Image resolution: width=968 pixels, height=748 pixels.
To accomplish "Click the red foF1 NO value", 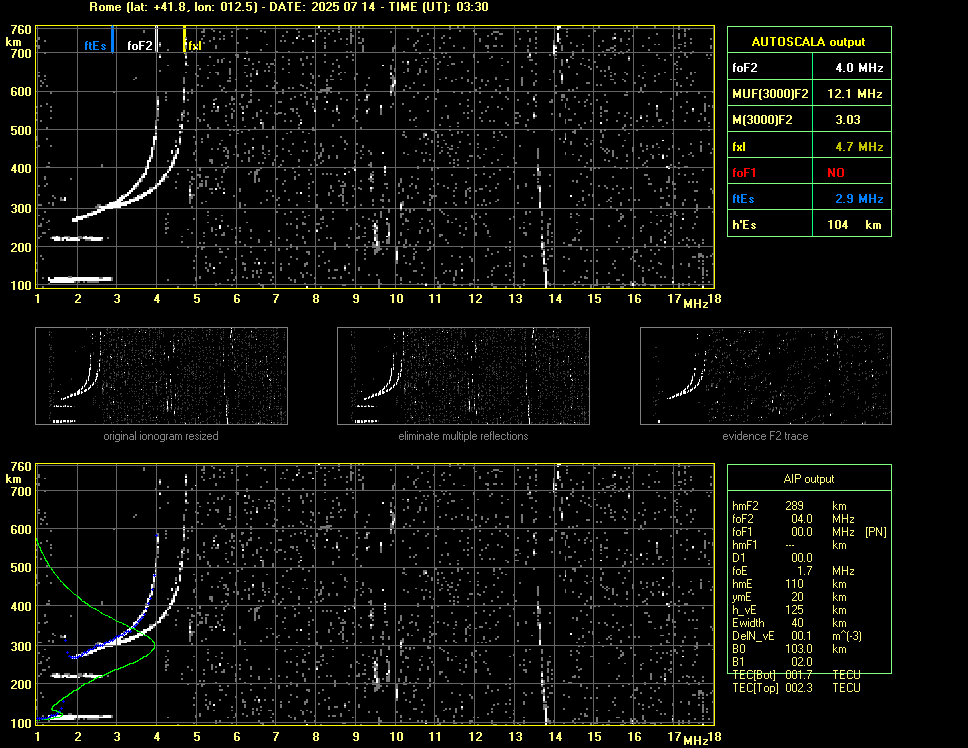I will click(x=836, y=173).
